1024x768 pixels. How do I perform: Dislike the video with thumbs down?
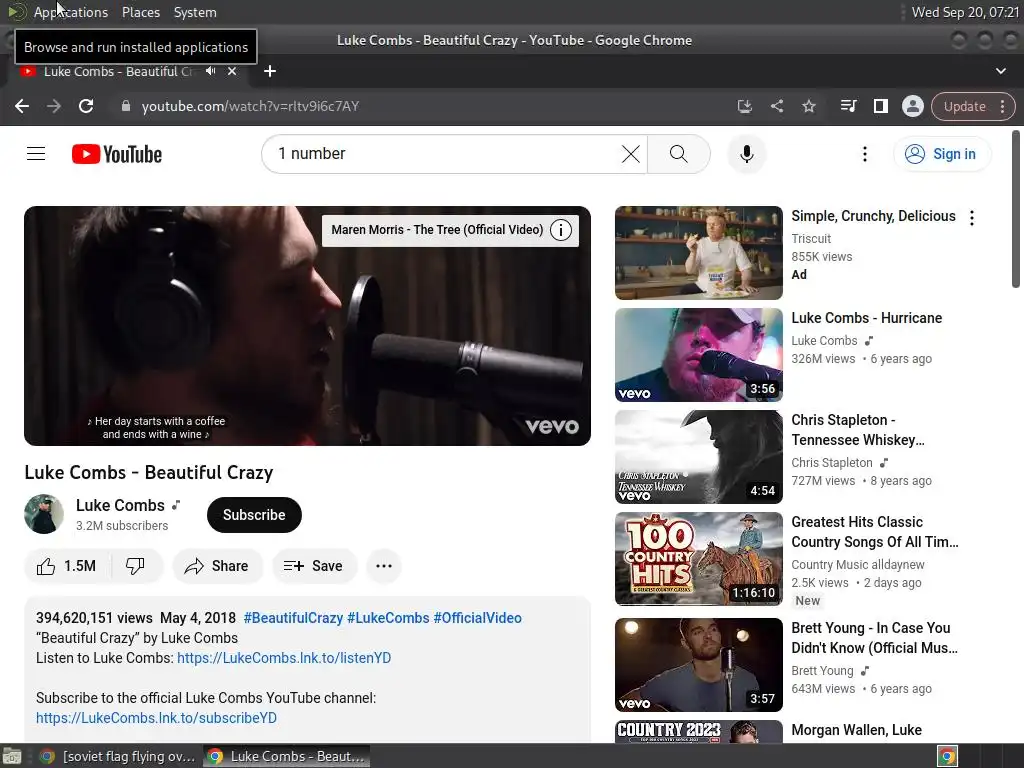(x=135, y=566)
